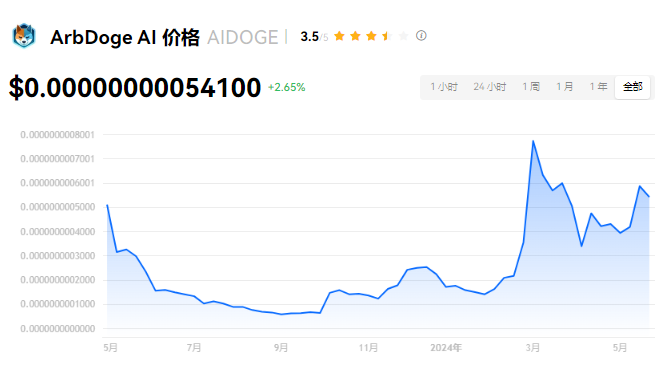This screenshot has height=367, width=658.
Task: Click the AIDOGE ticker symbol
Action: point(243,37)
